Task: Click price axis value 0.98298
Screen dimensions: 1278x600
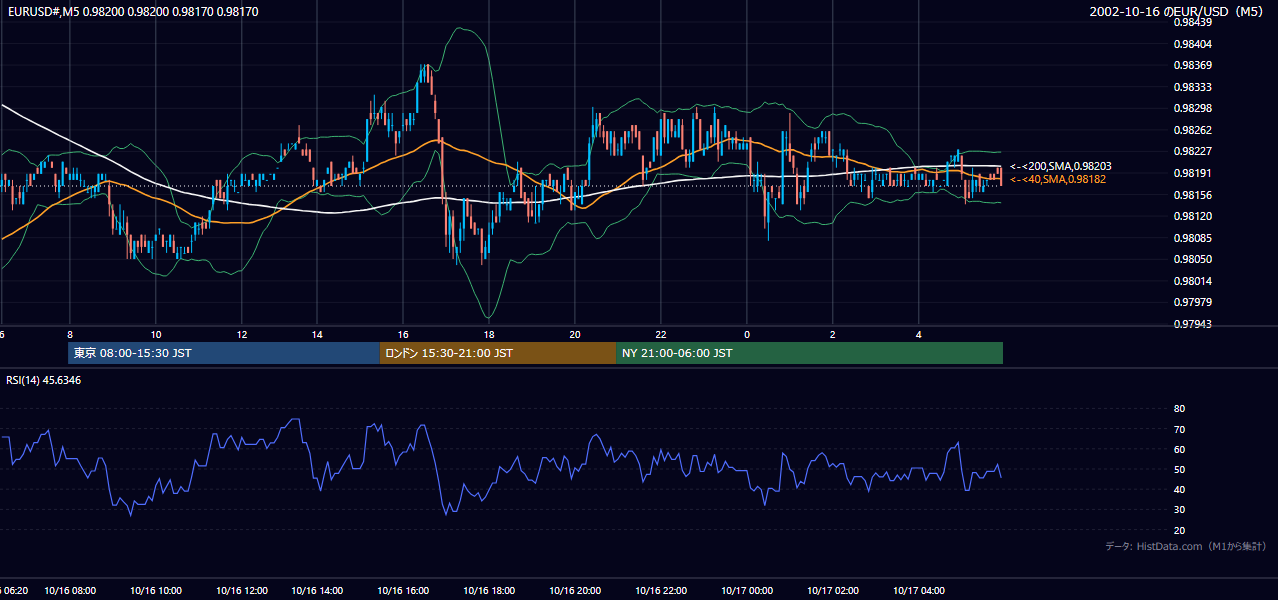Action: [1192, 108]
